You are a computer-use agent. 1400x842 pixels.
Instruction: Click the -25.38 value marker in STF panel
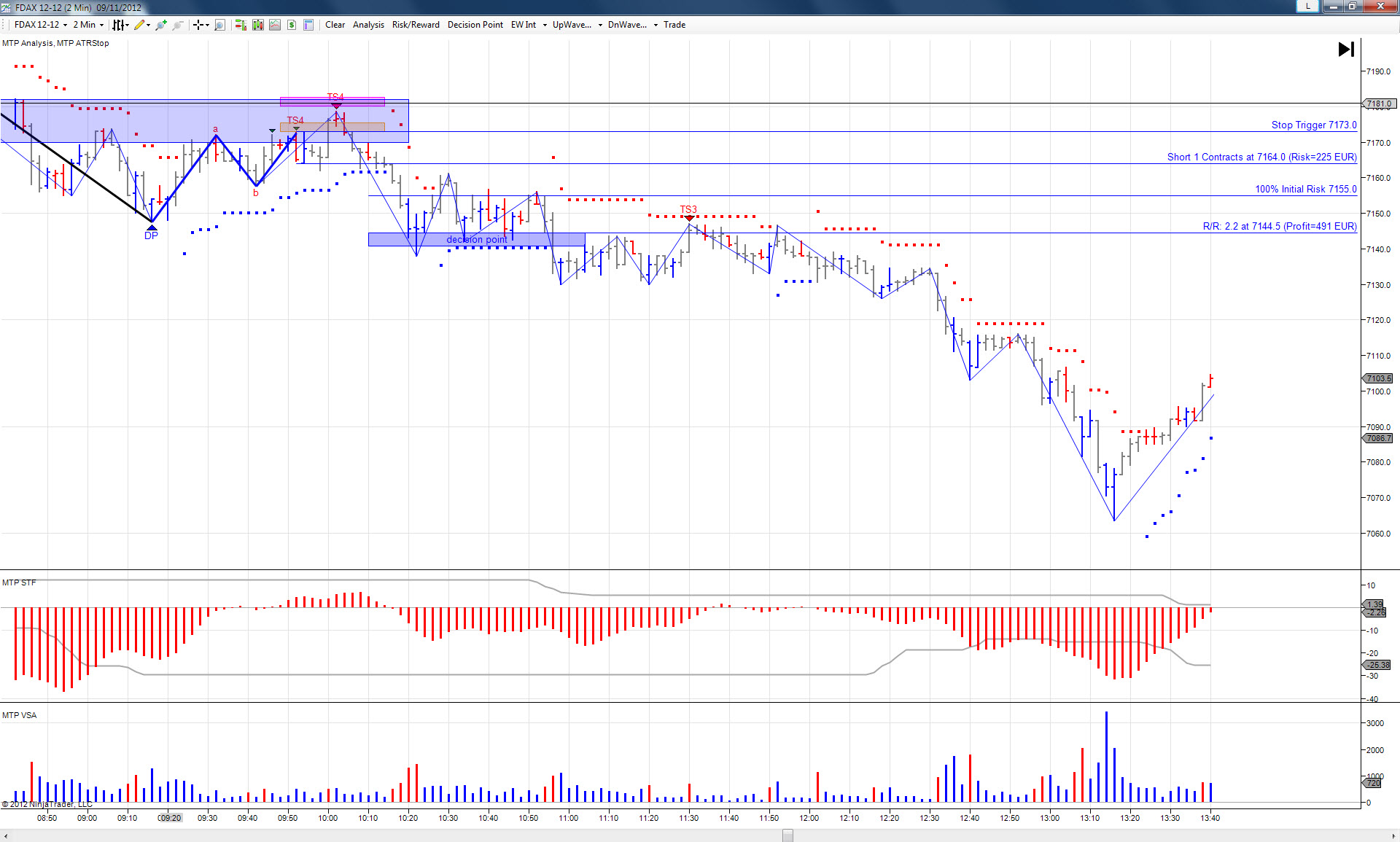1377,665
